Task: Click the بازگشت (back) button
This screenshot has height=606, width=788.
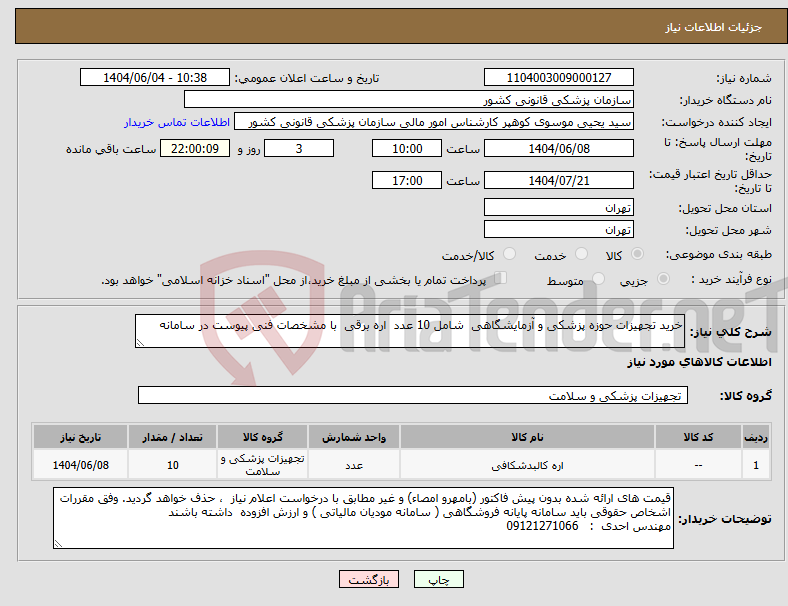Action: 369,579
